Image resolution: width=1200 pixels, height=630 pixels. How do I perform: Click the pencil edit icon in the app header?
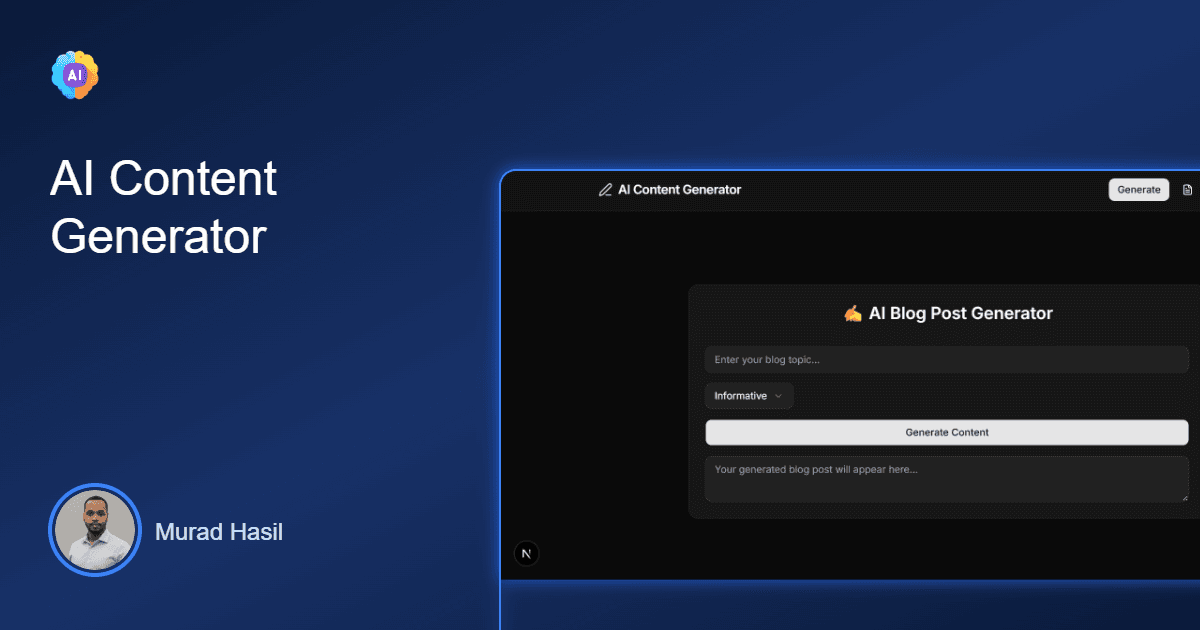[x=605, y=189]
